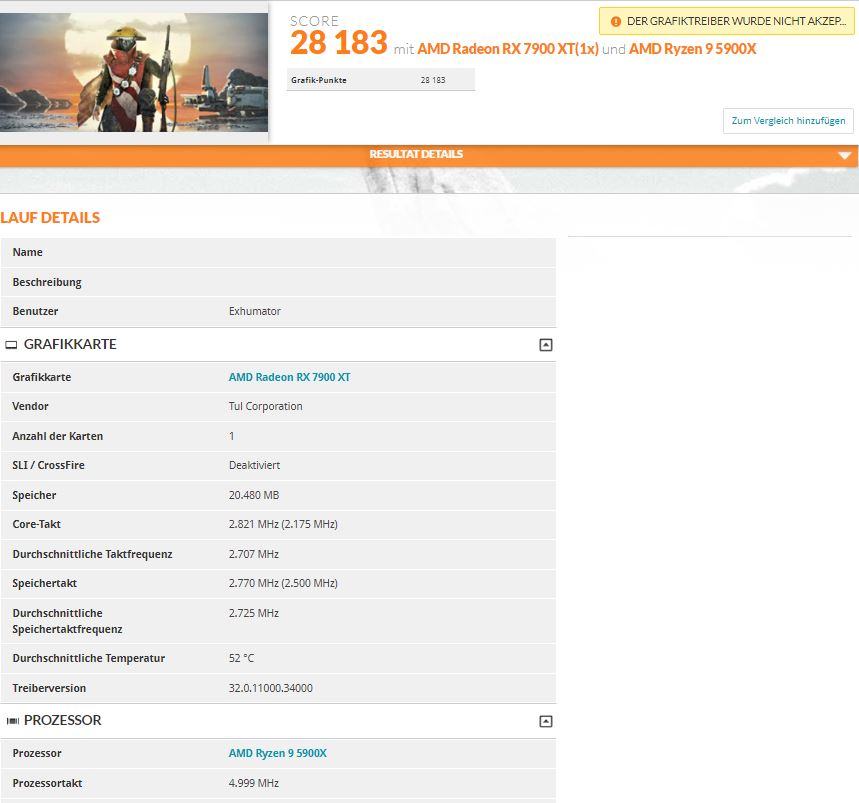Click the GRAFIKKARTE section heading text
This screenshot has width=859, height=803.
point(70,344)
